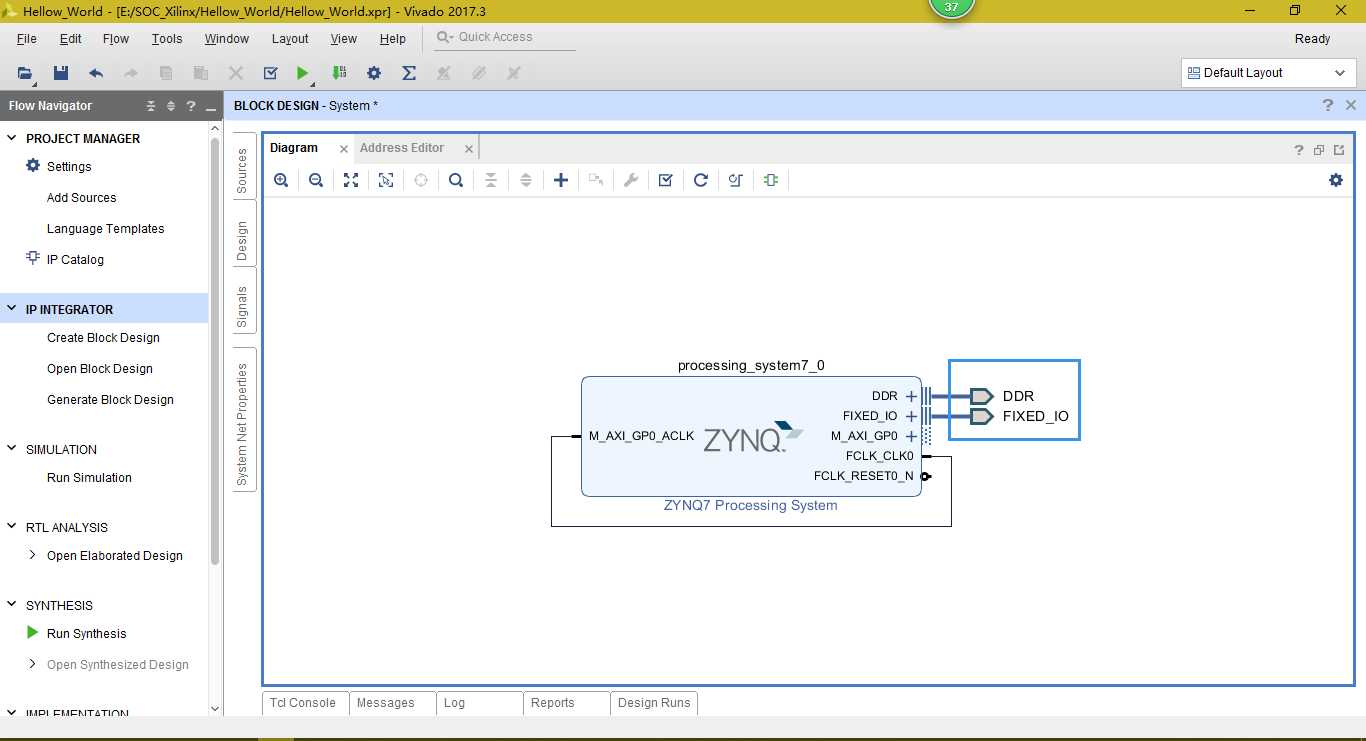Open the Layout menu
Image resolution: width=1366 pixels, height=741 pixels.
[290, 39]
